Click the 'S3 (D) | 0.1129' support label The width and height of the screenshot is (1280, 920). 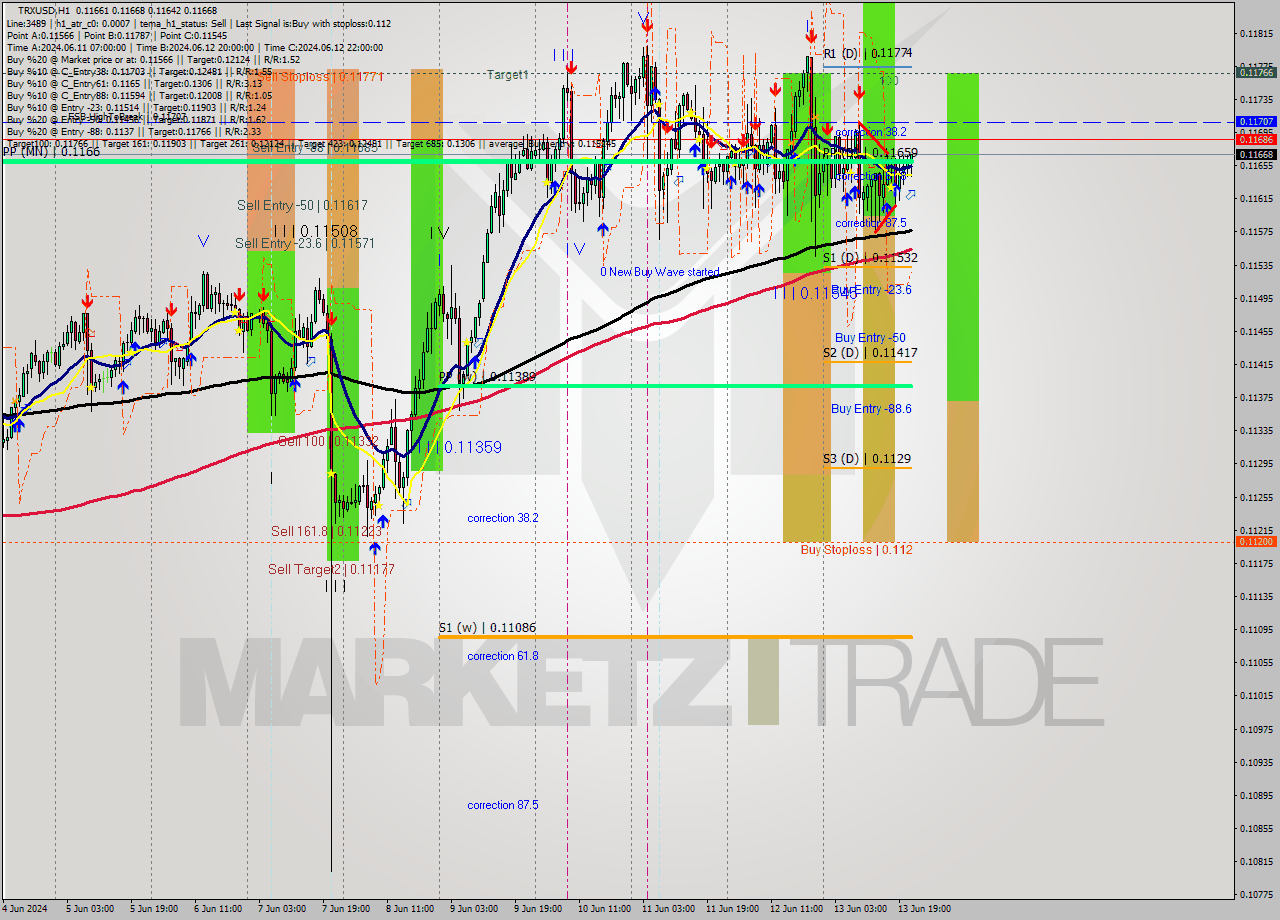(x=867, y=459)
